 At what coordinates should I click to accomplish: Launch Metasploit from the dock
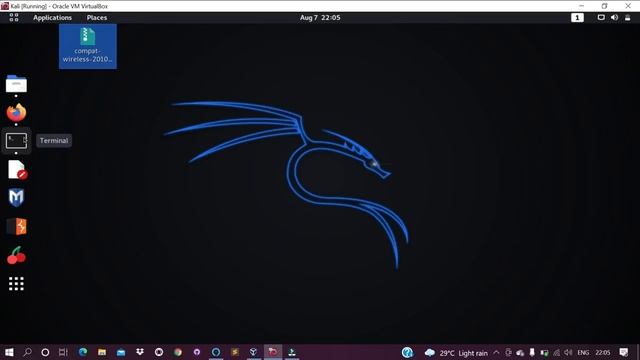pyautogui.click(x=16, y=198)
